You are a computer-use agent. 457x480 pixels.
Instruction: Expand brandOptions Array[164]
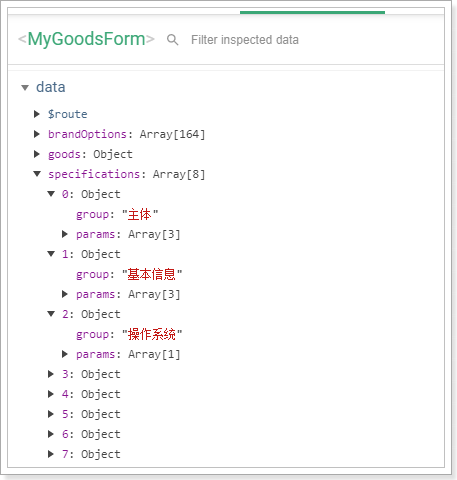pos(37,134)
